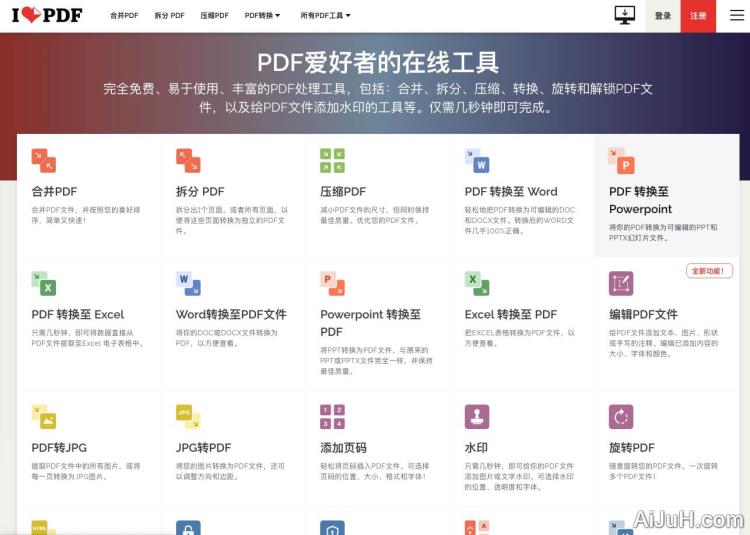
Task: Click the 旋转PDF description text
Action: pos(663,471)
